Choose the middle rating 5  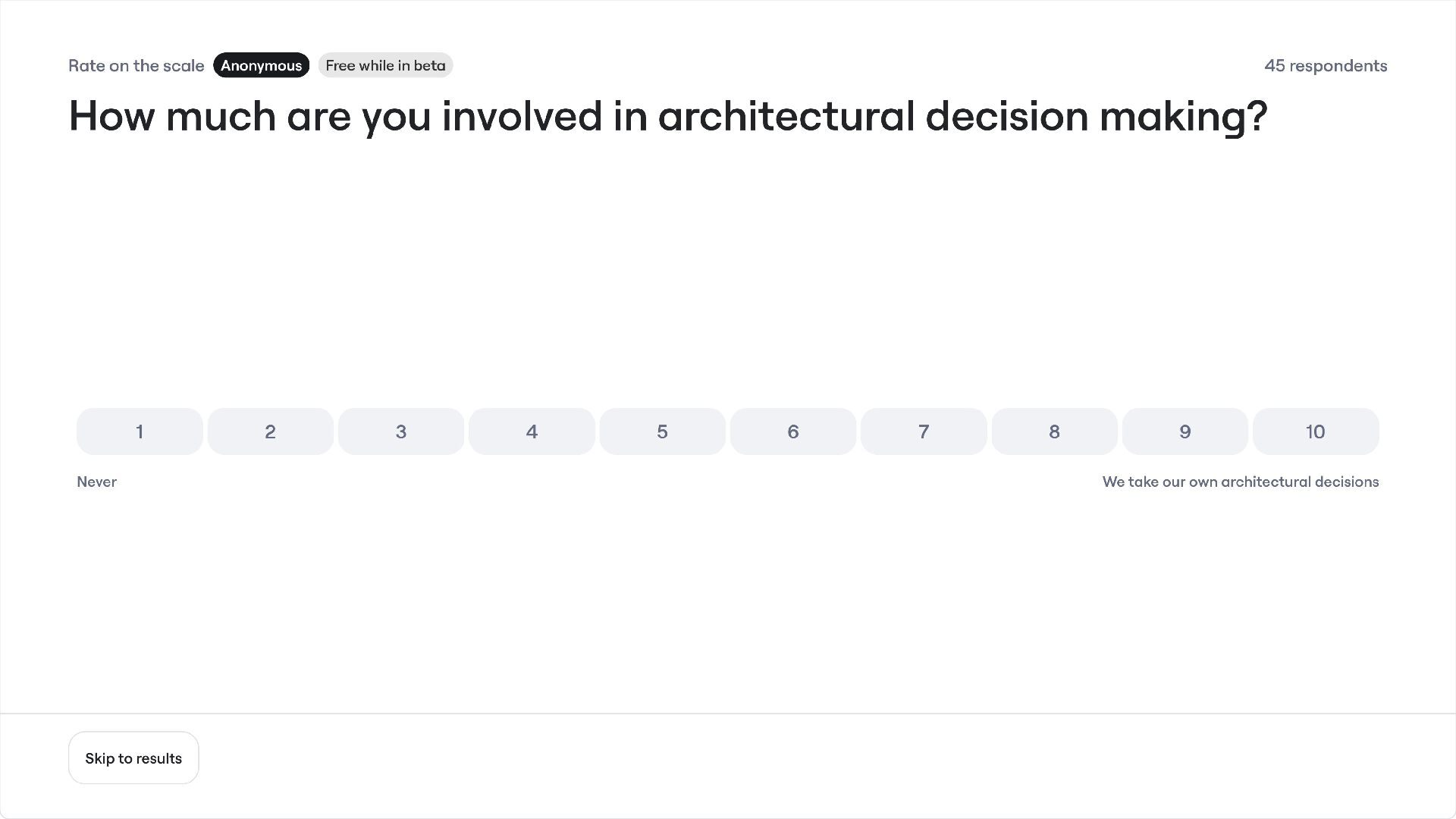[662, 431]
